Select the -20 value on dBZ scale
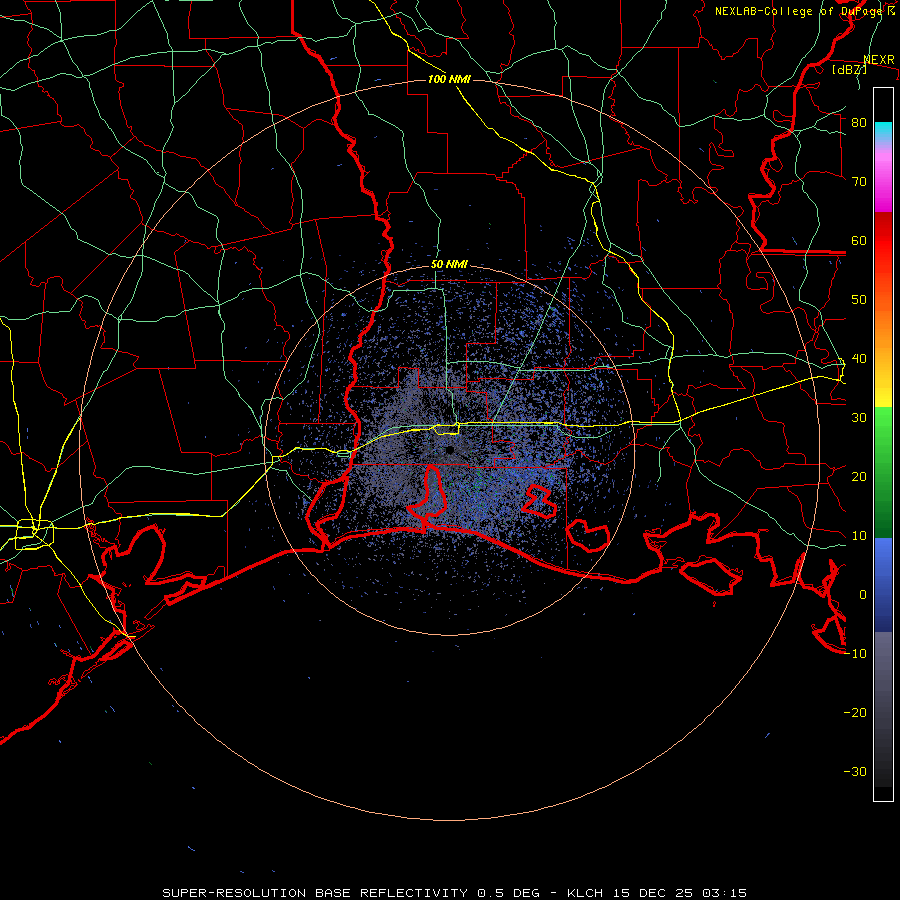 coord(855,713)
